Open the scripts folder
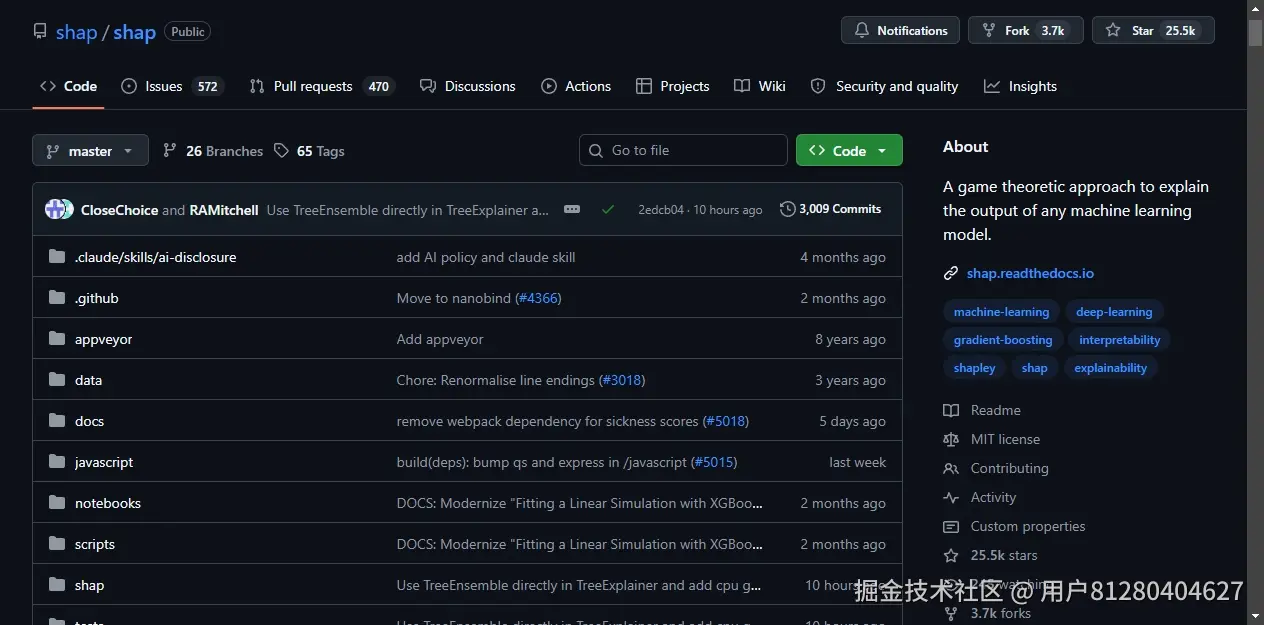The image size is (1264, 625). (95, 544)
